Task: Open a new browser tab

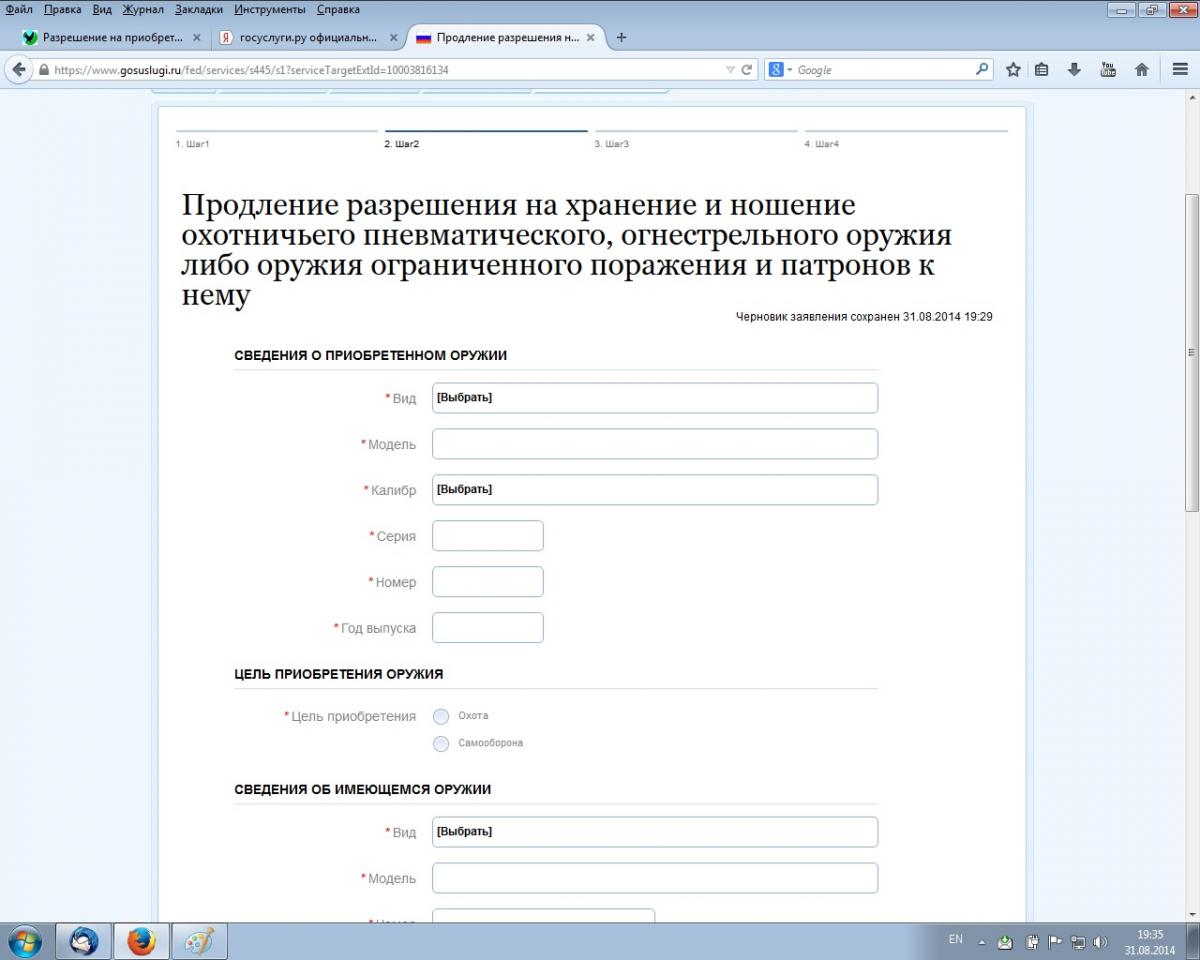Action: [621, 38]
